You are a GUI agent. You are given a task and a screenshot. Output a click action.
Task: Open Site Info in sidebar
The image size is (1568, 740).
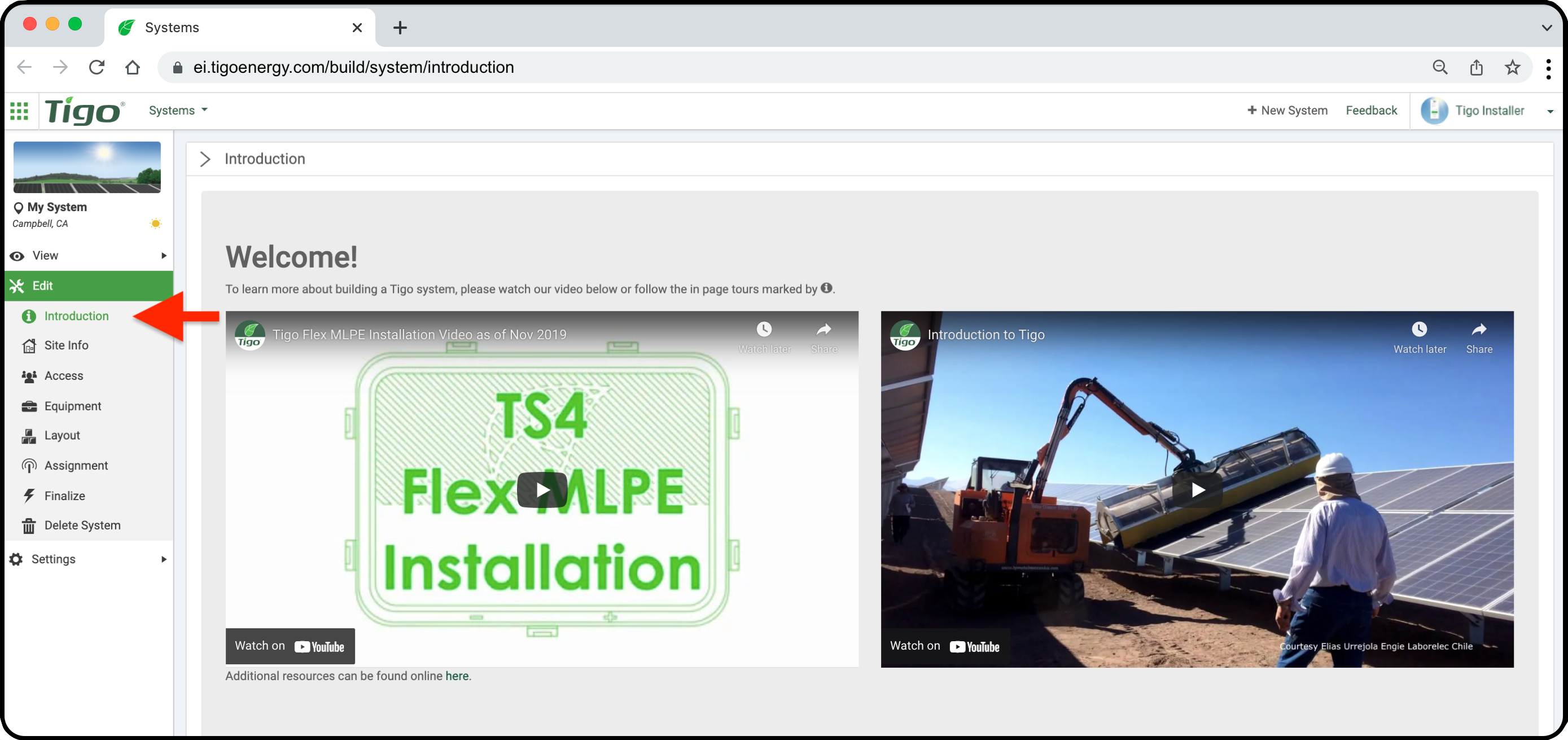(x=65, y=345)
